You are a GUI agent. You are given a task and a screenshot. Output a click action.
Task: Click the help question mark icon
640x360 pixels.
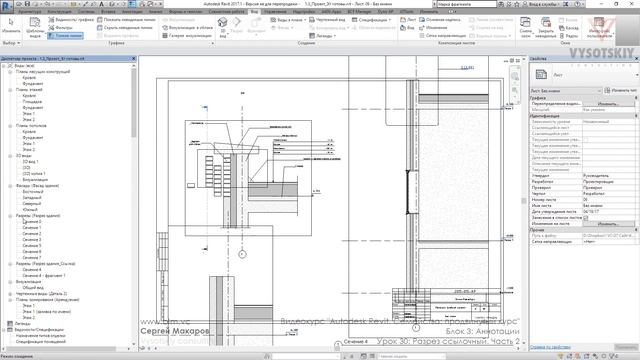point(577,4)
